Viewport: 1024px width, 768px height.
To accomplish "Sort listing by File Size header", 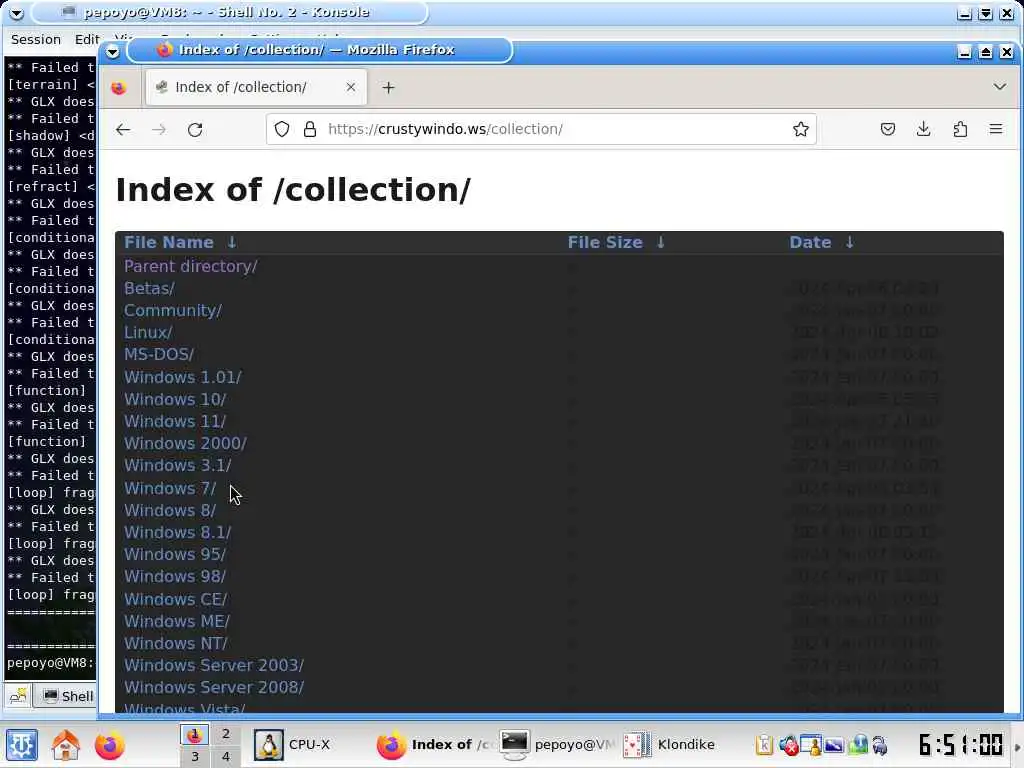I will click(x=605, y=242).
